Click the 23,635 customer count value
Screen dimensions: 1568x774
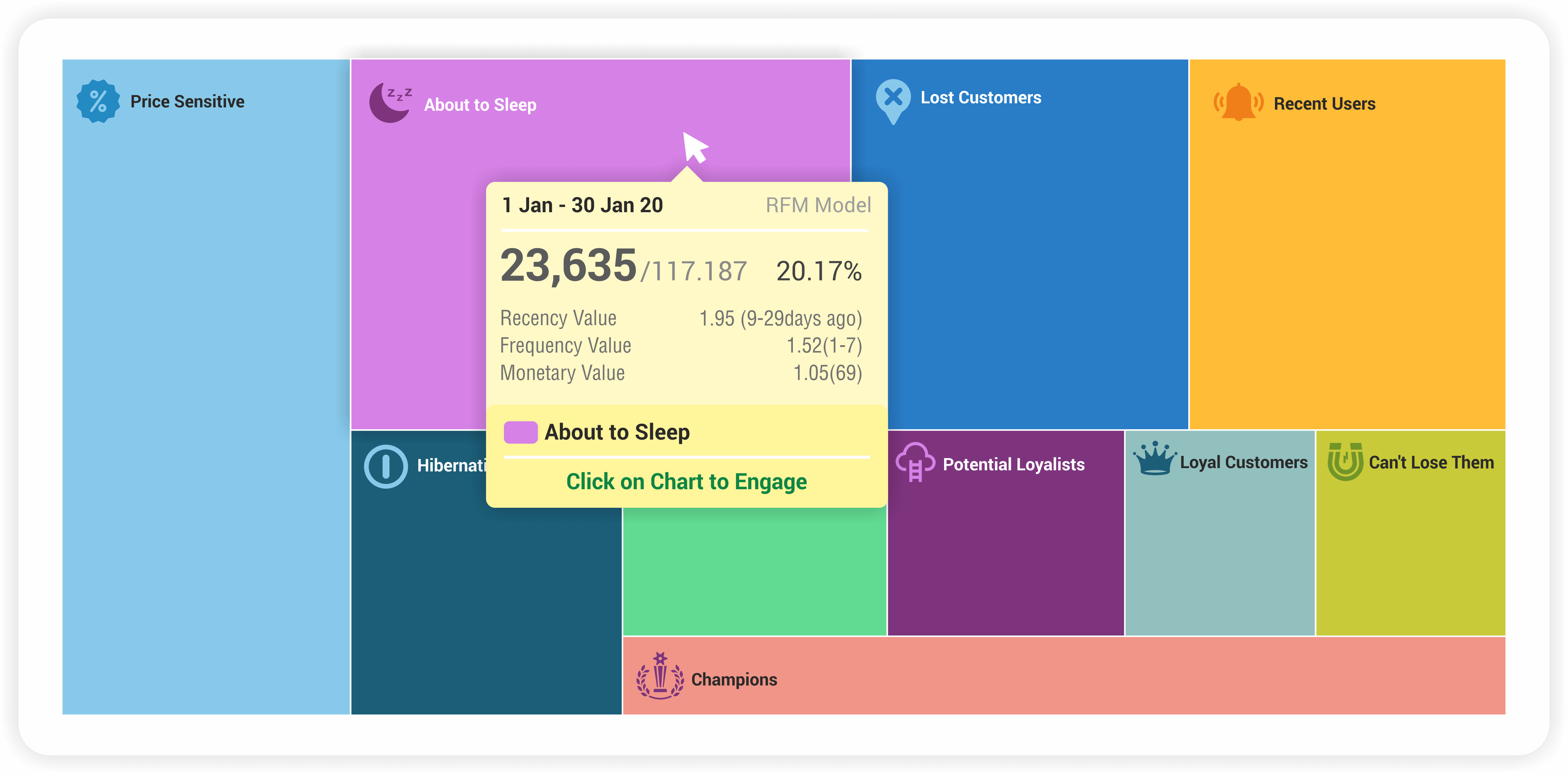point(568,265)
